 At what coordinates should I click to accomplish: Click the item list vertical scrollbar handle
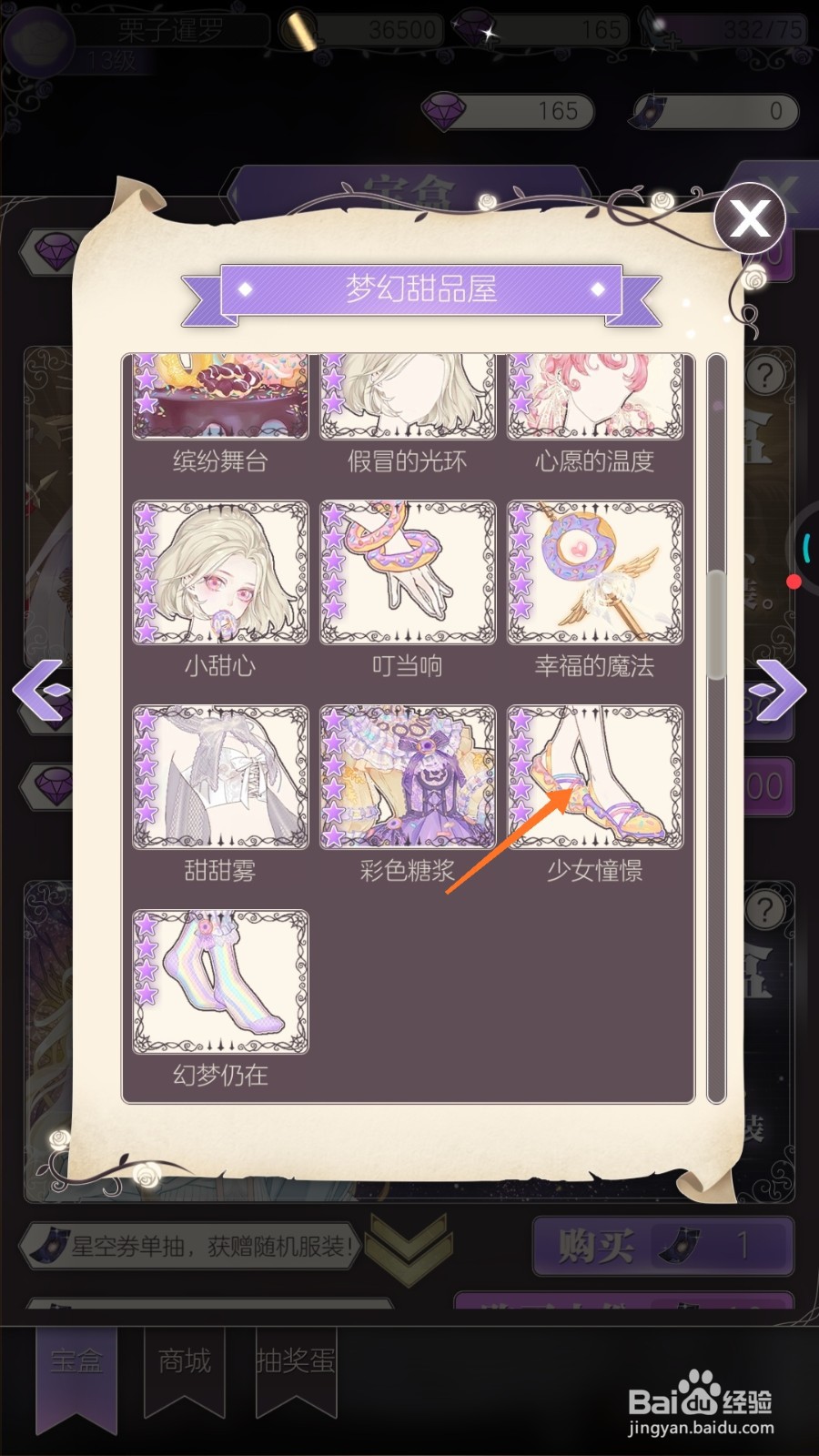716,624
